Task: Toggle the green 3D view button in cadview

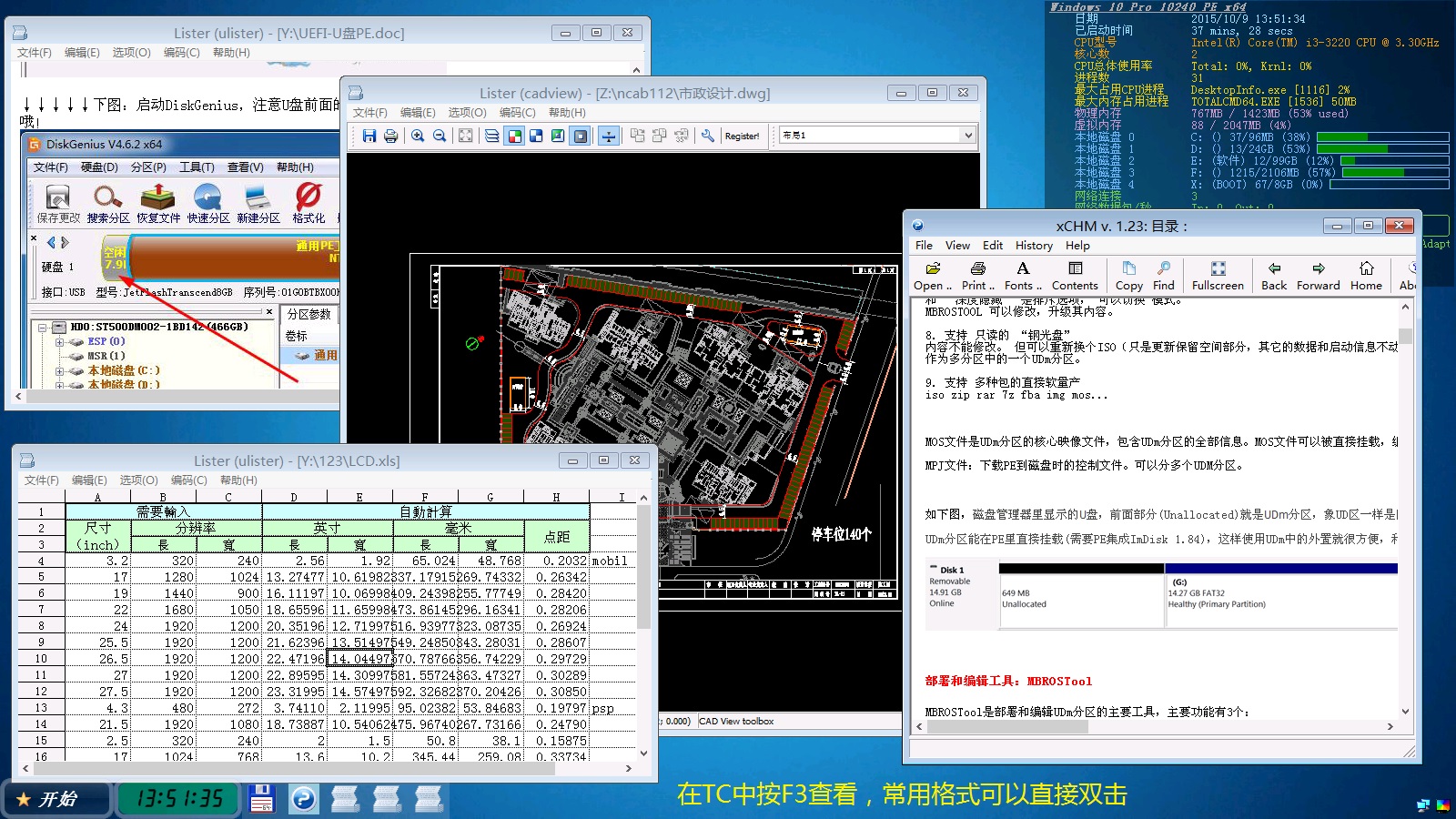Action: click(558, 136)
